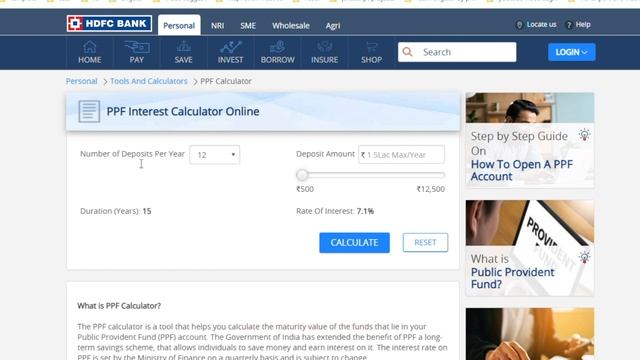Open the LOGIN dropdown

(571, 52)
